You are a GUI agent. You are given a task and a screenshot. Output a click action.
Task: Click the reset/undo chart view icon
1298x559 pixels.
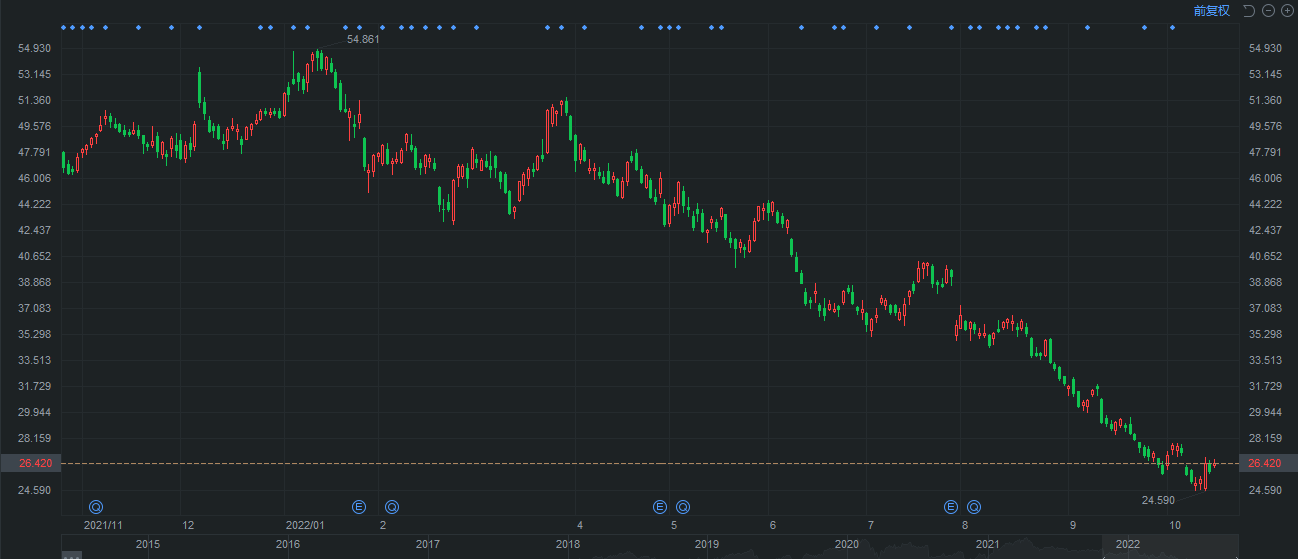(x=1248, y=11)
